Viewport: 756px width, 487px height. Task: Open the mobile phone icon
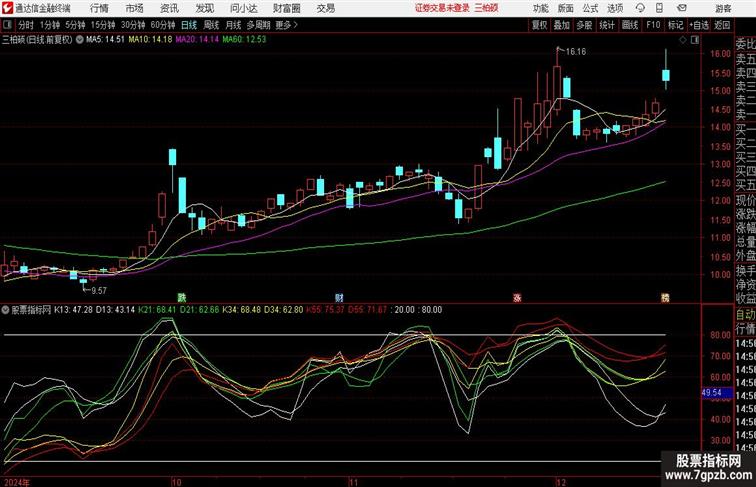point(659,8)
